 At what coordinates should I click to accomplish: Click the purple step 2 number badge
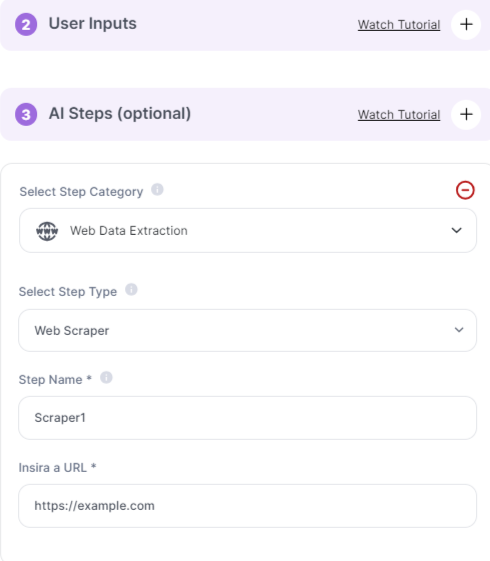(x=26, y=25)
